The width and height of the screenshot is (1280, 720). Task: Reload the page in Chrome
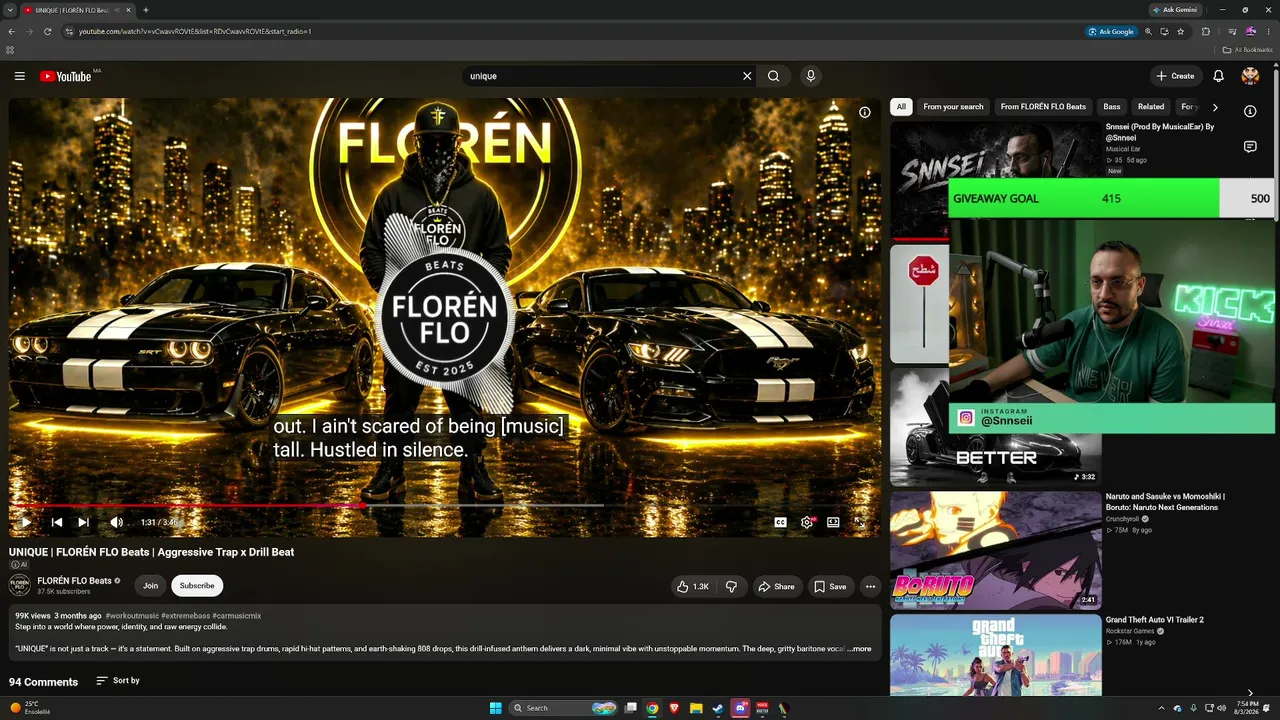pos(47,31)
